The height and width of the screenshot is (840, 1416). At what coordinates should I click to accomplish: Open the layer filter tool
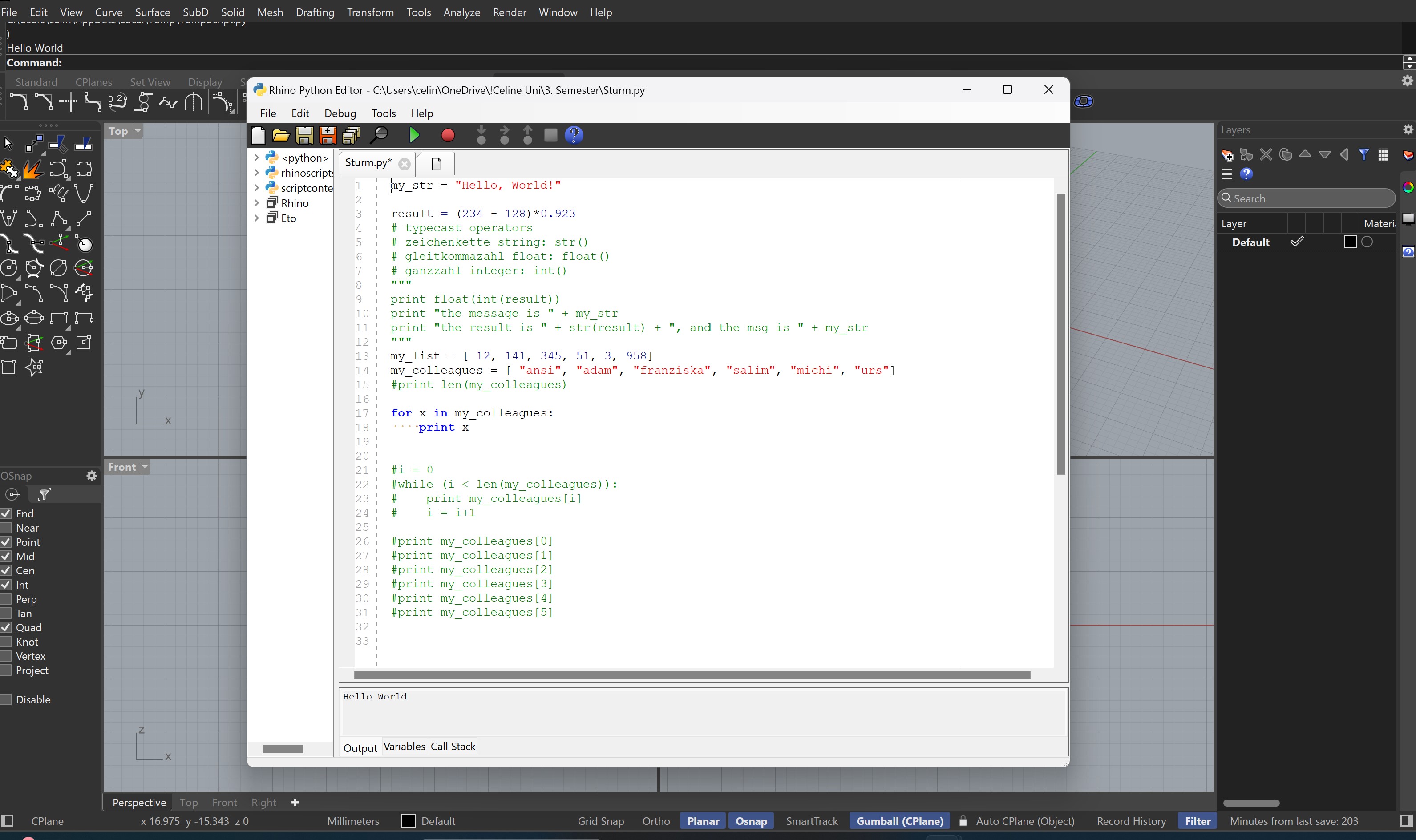1364,154
